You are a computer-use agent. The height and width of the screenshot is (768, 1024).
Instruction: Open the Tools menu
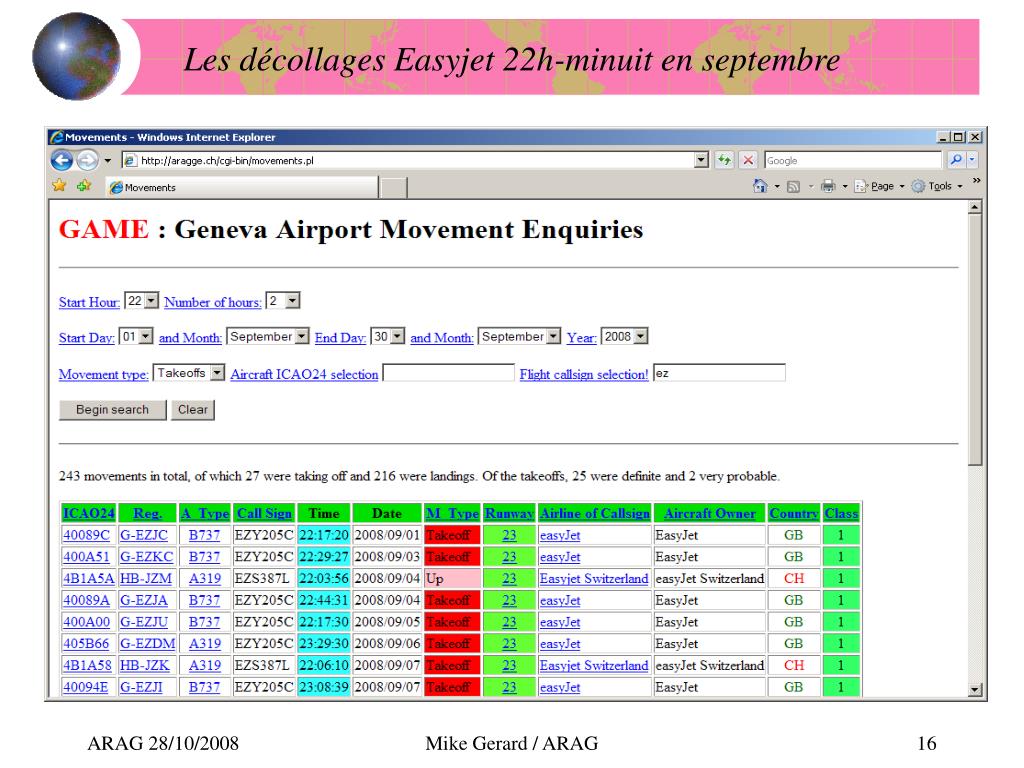click(x=937, y=186)
